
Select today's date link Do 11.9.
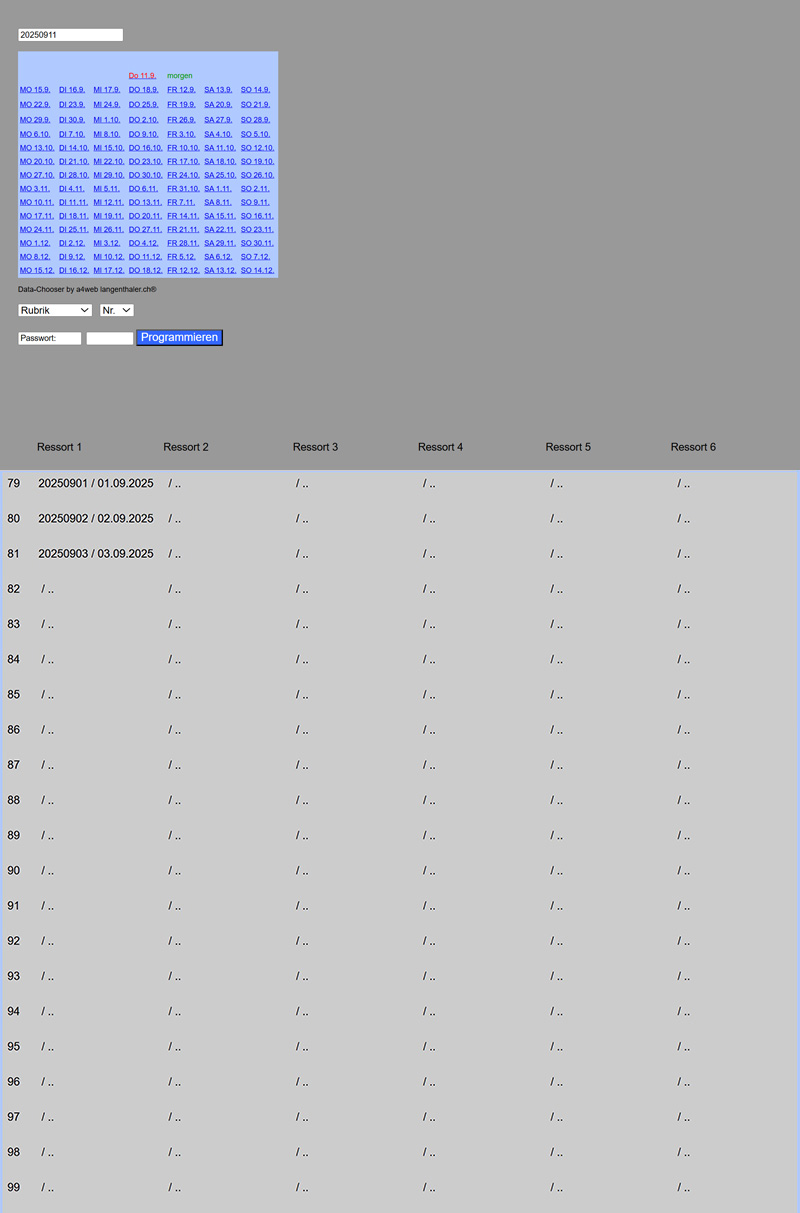142,75
